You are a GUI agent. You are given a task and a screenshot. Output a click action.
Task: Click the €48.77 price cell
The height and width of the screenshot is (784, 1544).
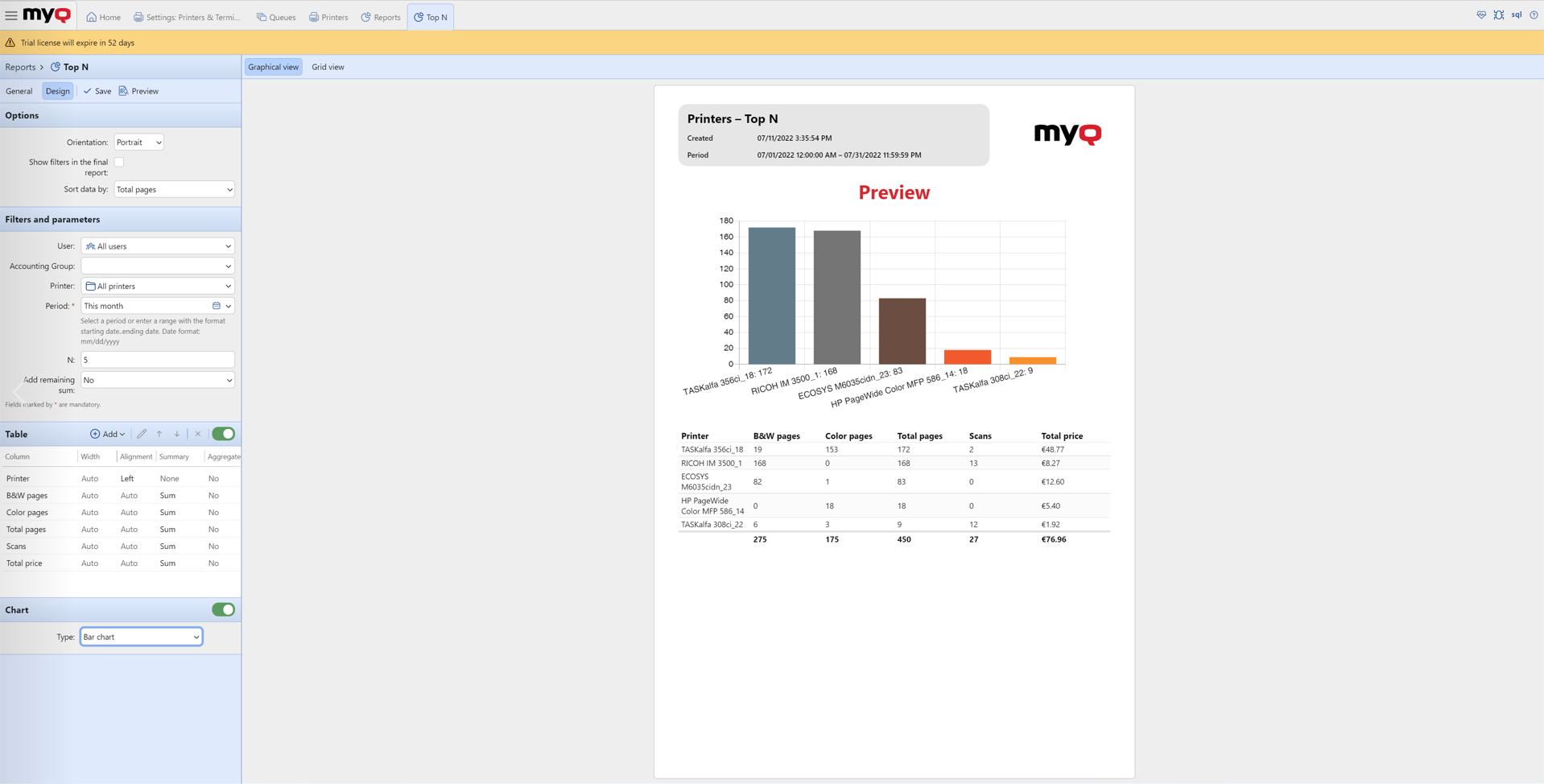point(1053,450)
